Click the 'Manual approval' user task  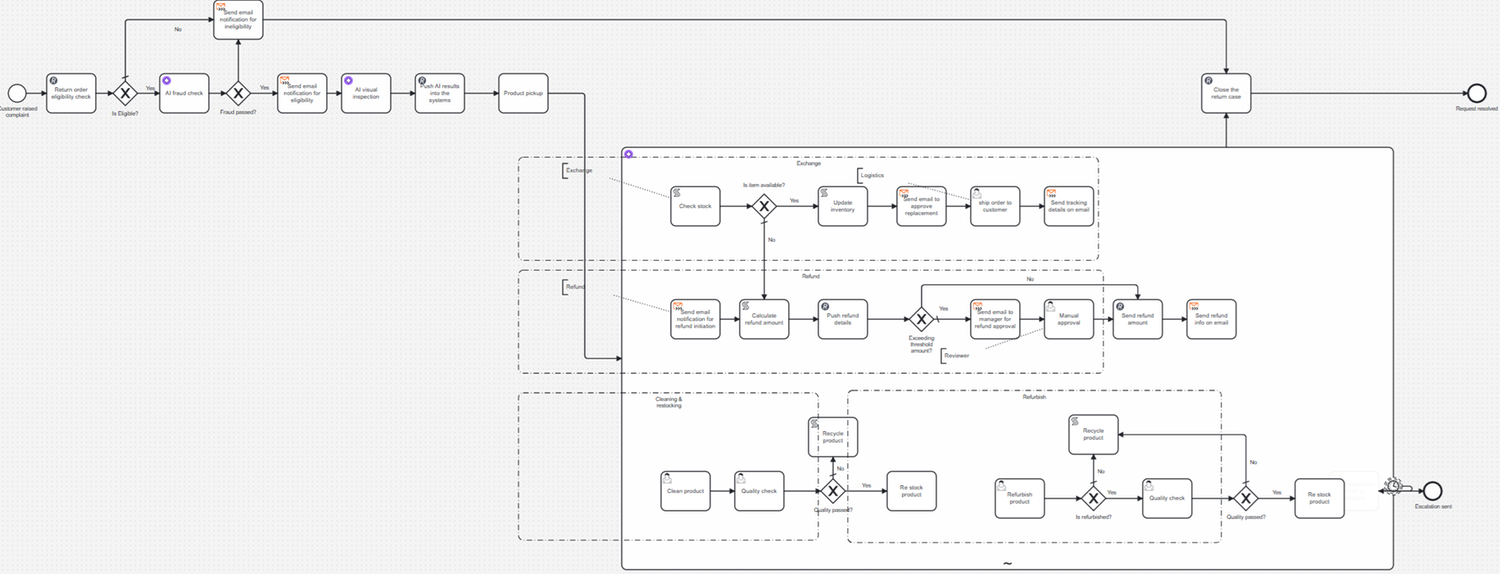click(1069, 320)
